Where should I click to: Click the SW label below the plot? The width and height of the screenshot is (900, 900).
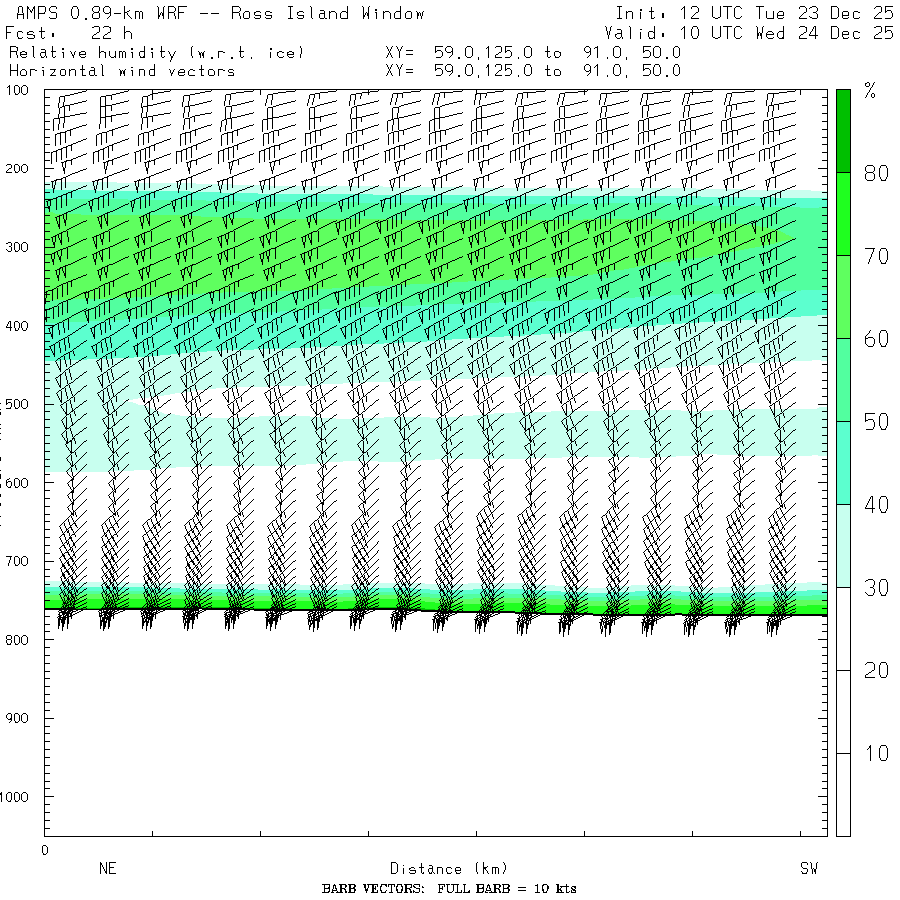[x=808, y=869]
